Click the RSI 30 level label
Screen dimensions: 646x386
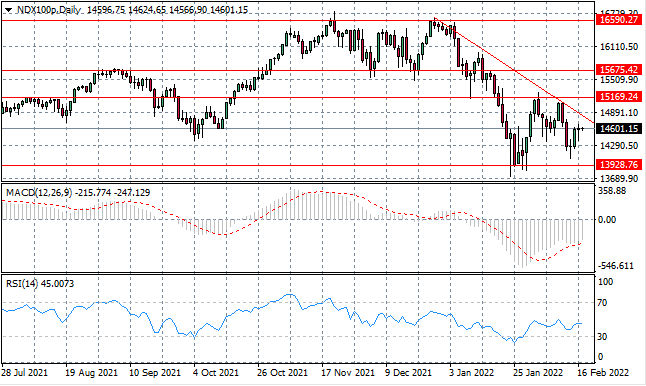click(x=602, y=336)
